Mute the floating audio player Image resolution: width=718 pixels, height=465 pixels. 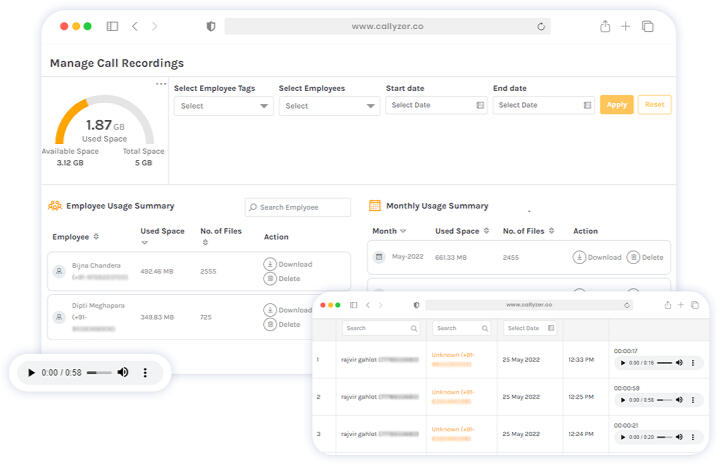click(x=123, y=372)
